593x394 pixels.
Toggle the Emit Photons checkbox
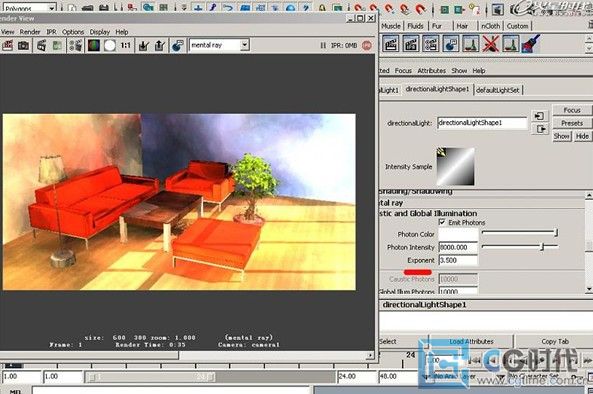coord(442,222)
